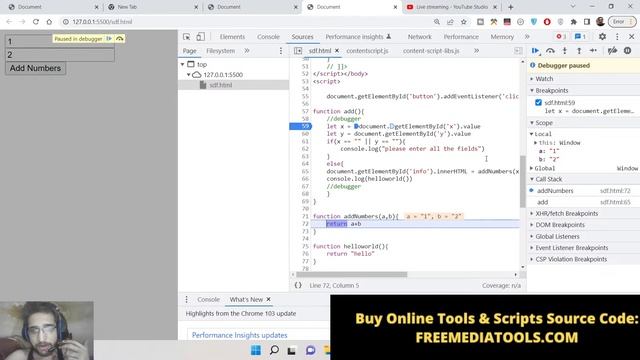Screen dimensions: 640x360
Task: Step into next function call
Action: (564, 51)
